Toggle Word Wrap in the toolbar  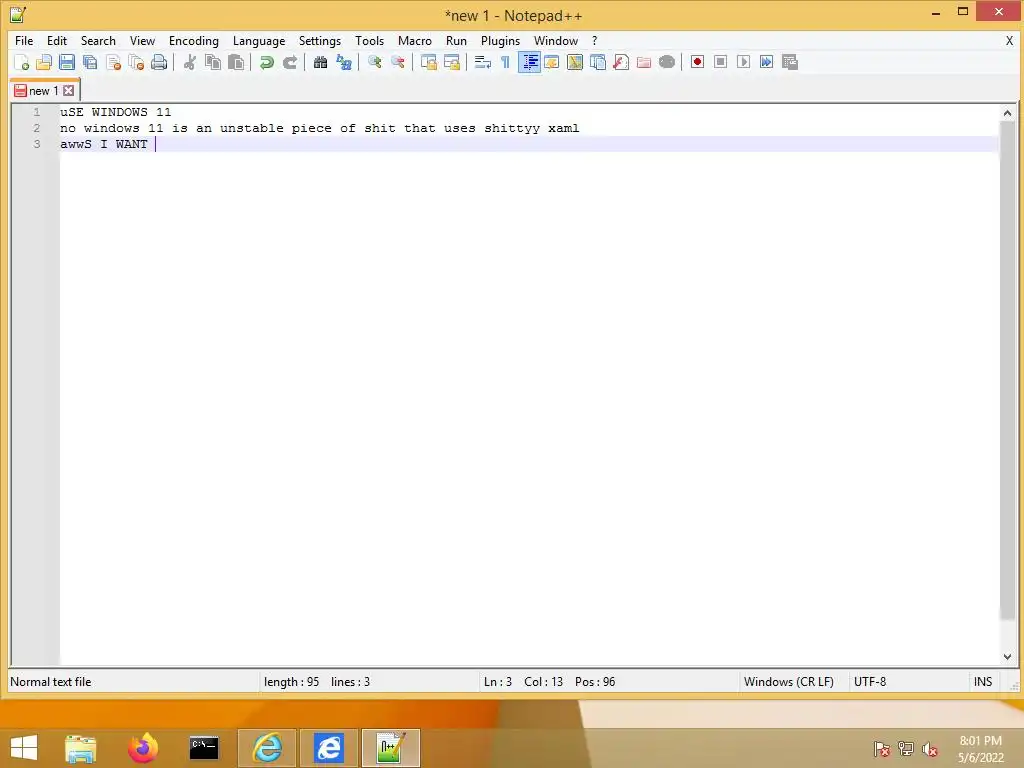click(x=483, y=62)
